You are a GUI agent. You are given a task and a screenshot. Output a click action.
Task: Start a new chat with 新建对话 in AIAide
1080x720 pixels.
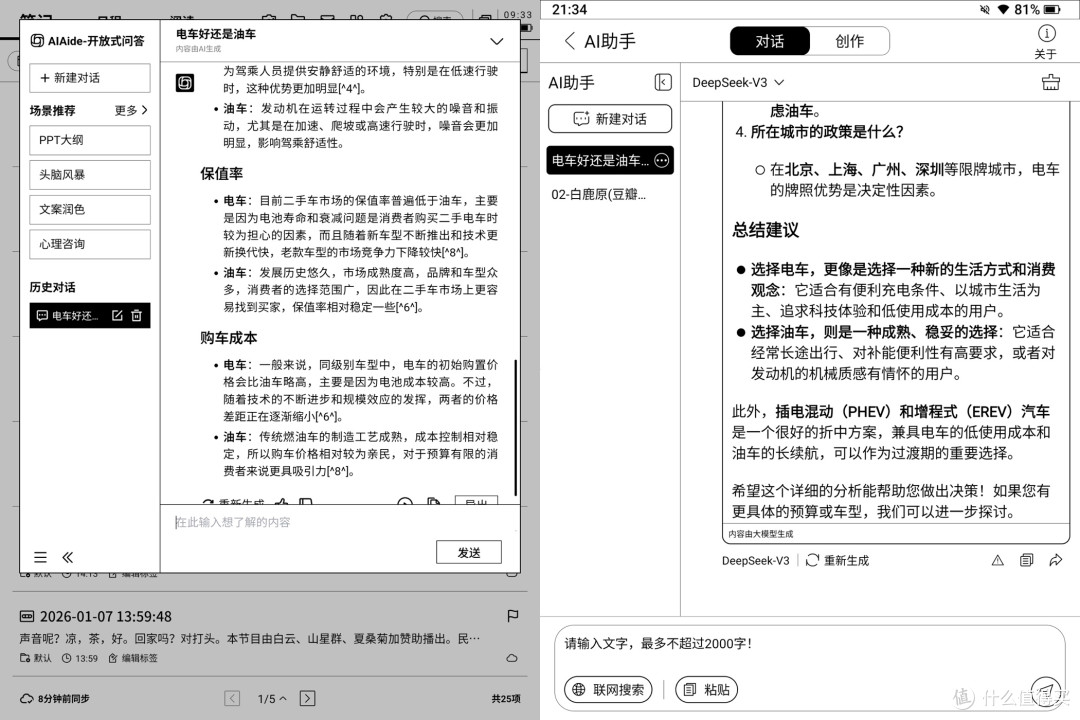(90, 78)
